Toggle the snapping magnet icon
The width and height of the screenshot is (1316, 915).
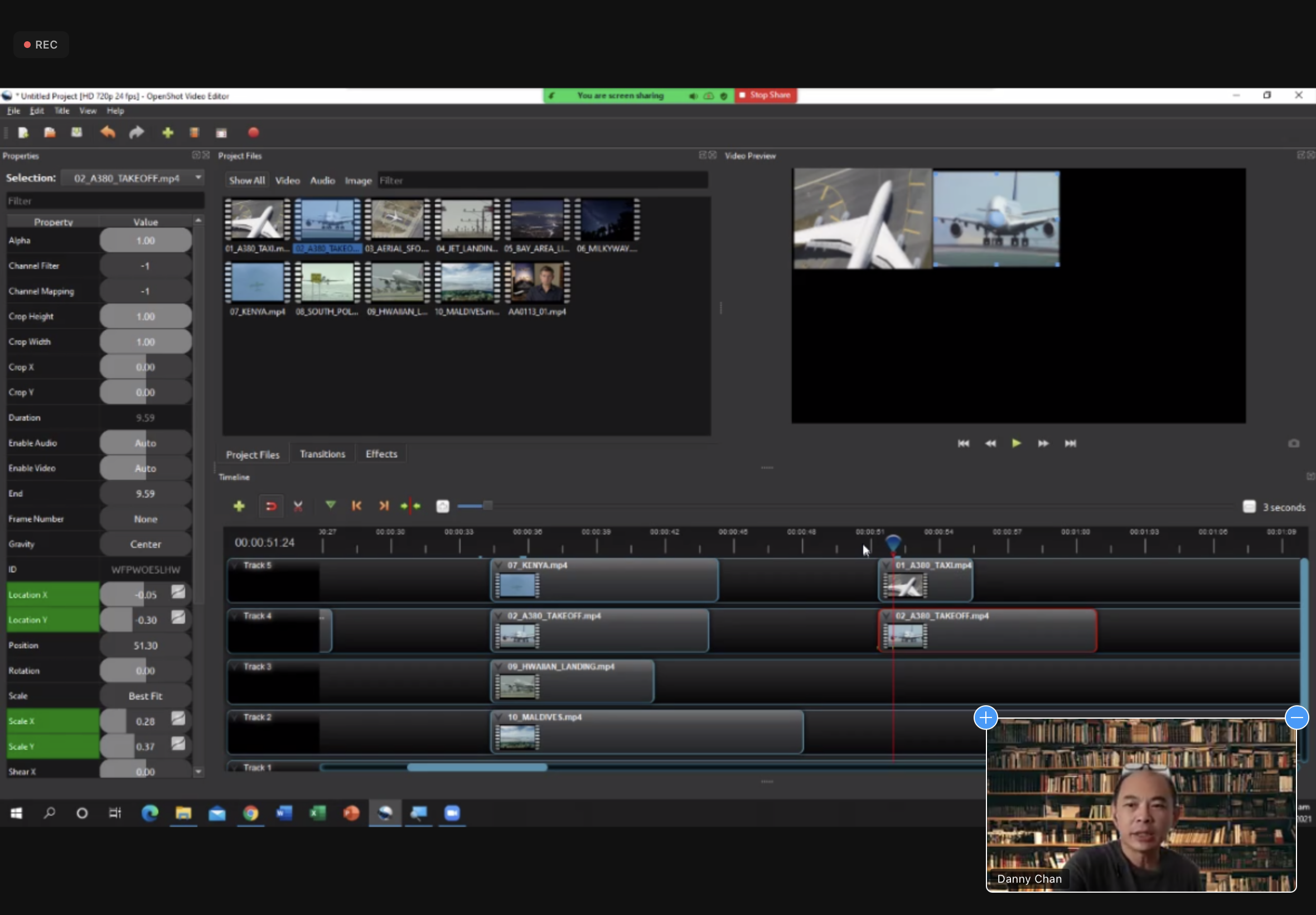tap(270, 506)
